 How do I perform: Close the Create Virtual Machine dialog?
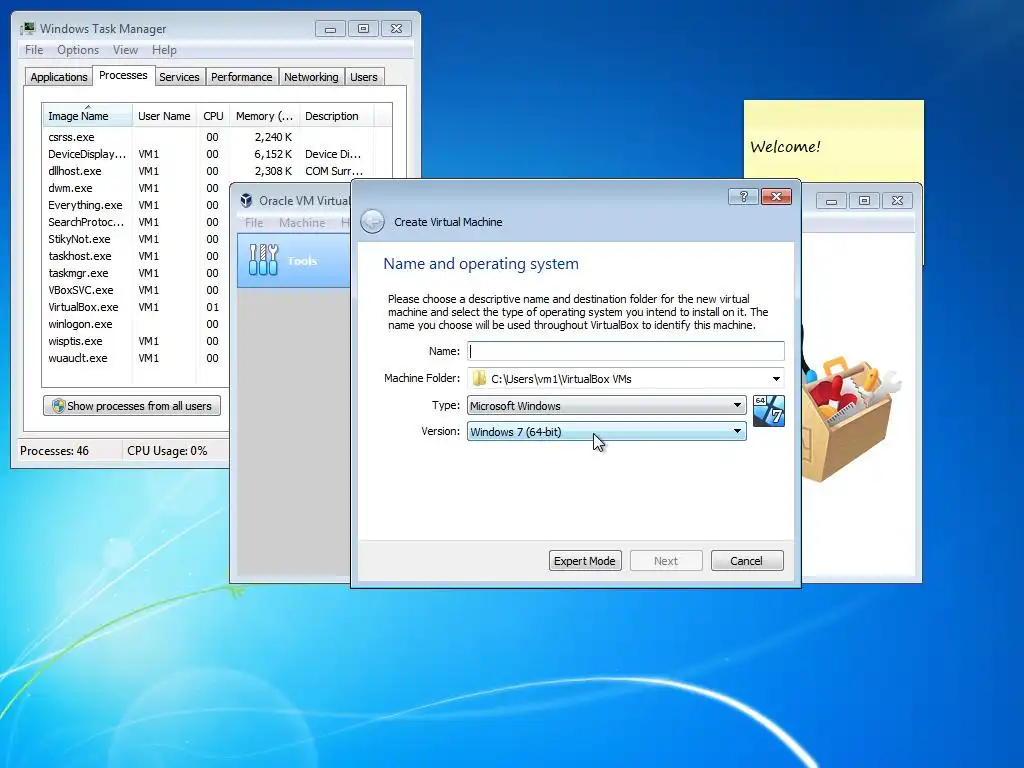[x=776, y=197]
